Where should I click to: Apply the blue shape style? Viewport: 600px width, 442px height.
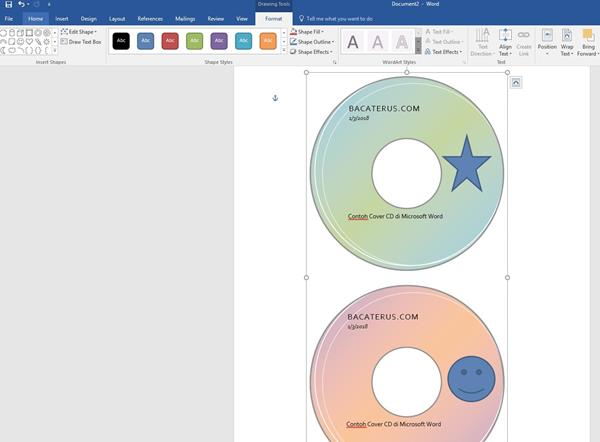(x=145, y=41)
